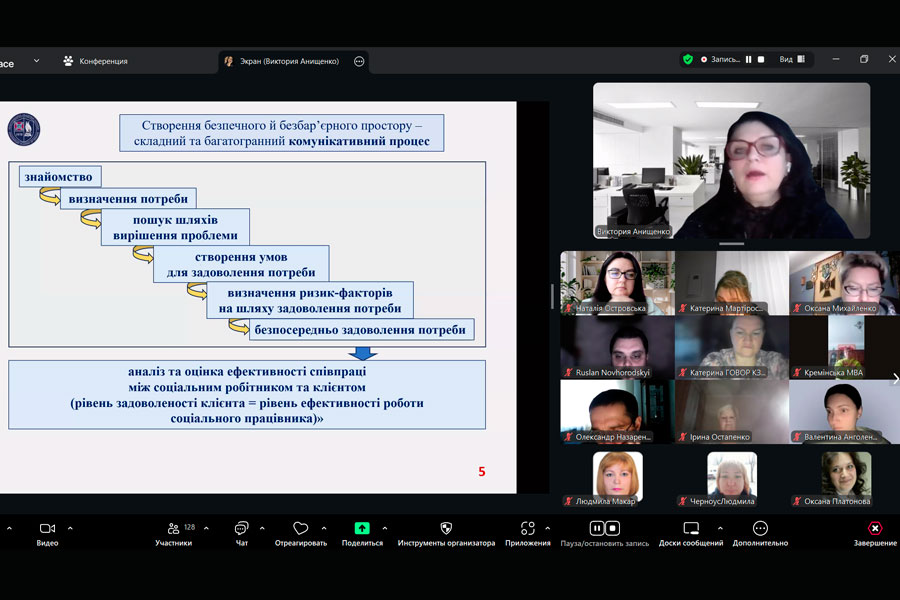Viewport: 900px width, 600px height.
Task: Pause recording in bottom toolbar
Action: click(x=597, y=528)
